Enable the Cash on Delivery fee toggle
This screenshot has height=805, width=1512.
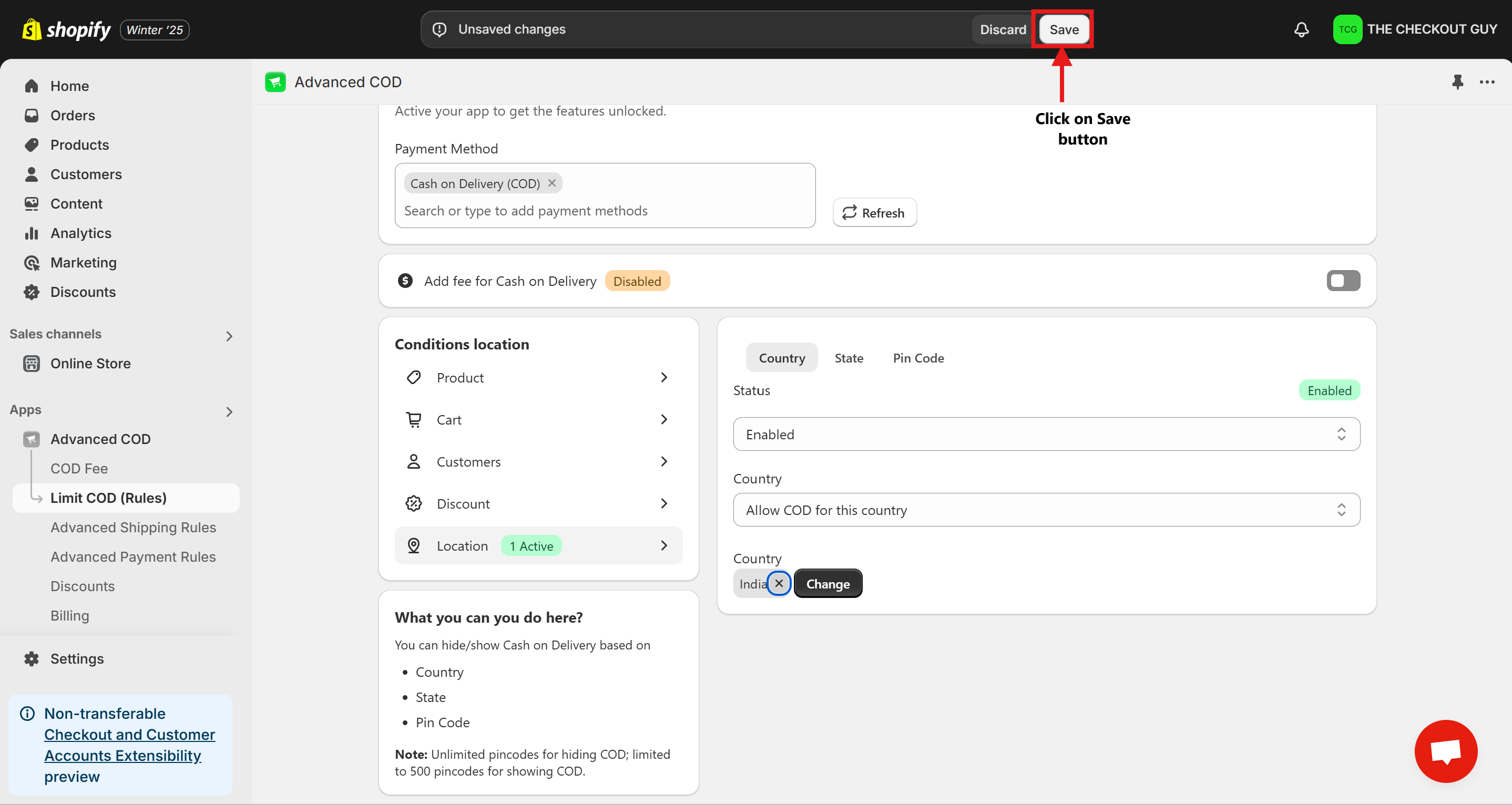[1343, 281]
